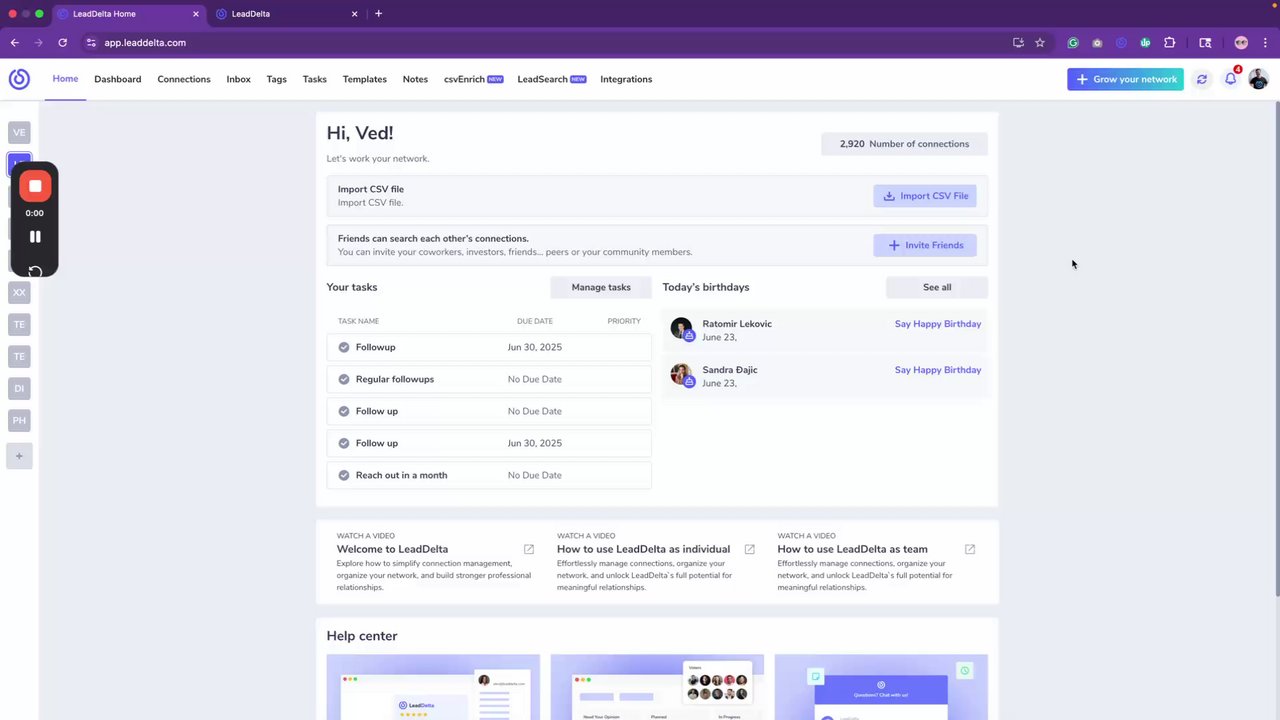The height and width of the screenshot is (720, 1280).
Task: Close the LeadDelta Home browser tab
Action: 195,14
